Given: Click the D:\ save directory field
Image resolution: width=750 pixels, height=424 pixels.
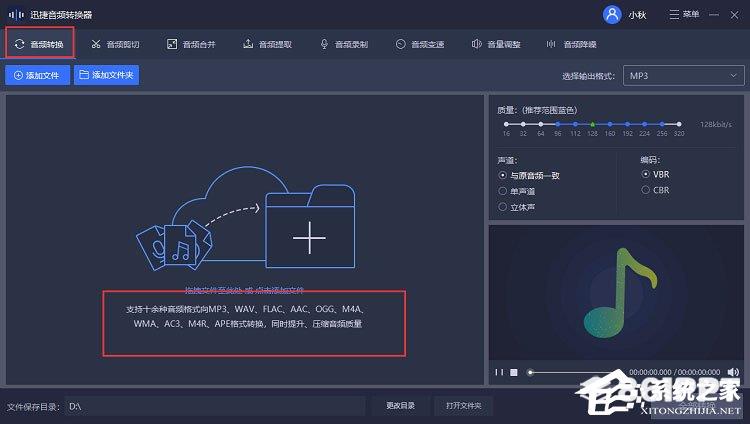Looking at the screenshot, I should [215, 406].
